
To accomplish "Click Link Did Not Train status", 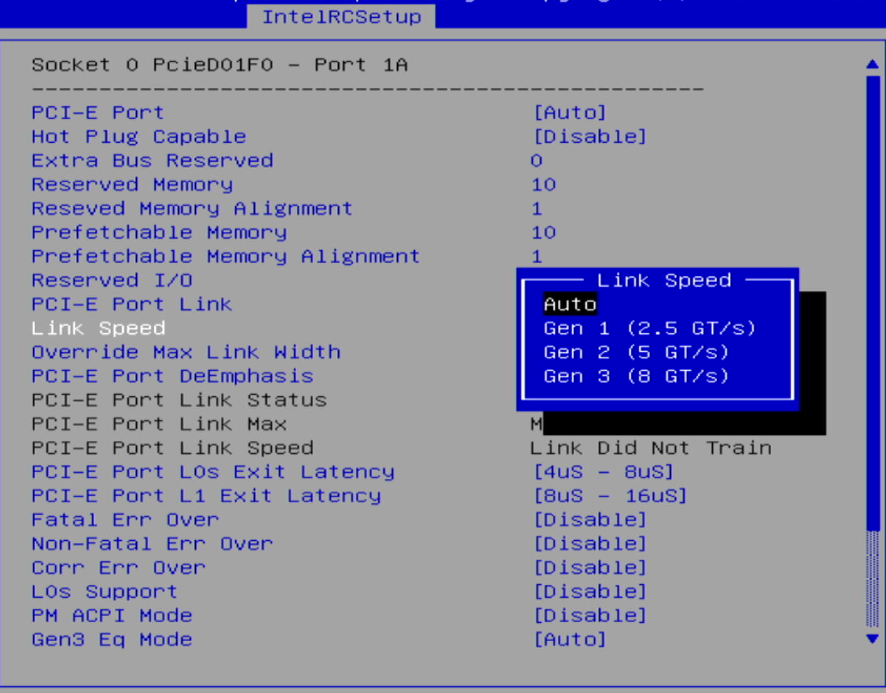I will point(650,448).
